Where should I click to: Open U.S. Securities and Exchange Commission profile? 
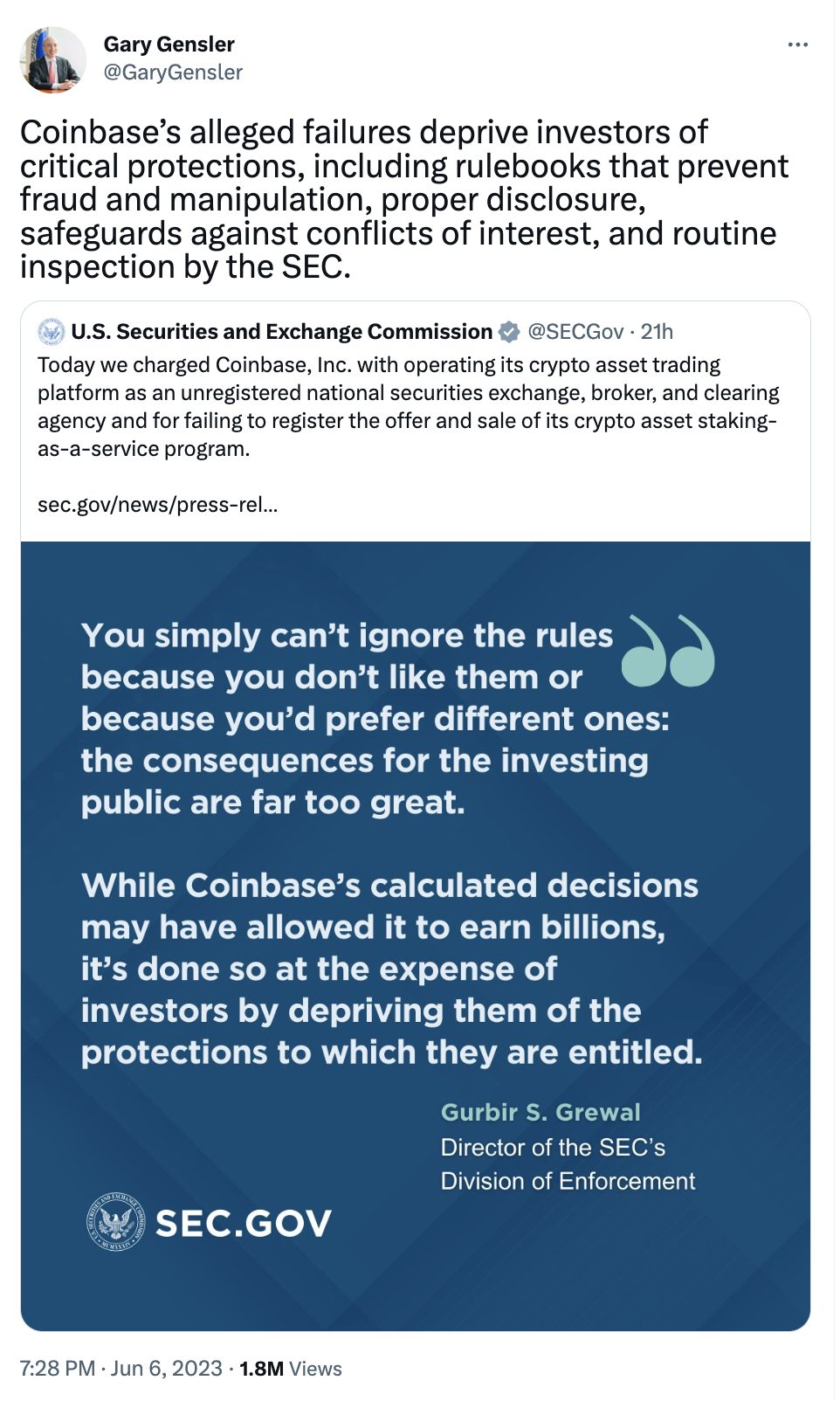(x=281, y=332)
